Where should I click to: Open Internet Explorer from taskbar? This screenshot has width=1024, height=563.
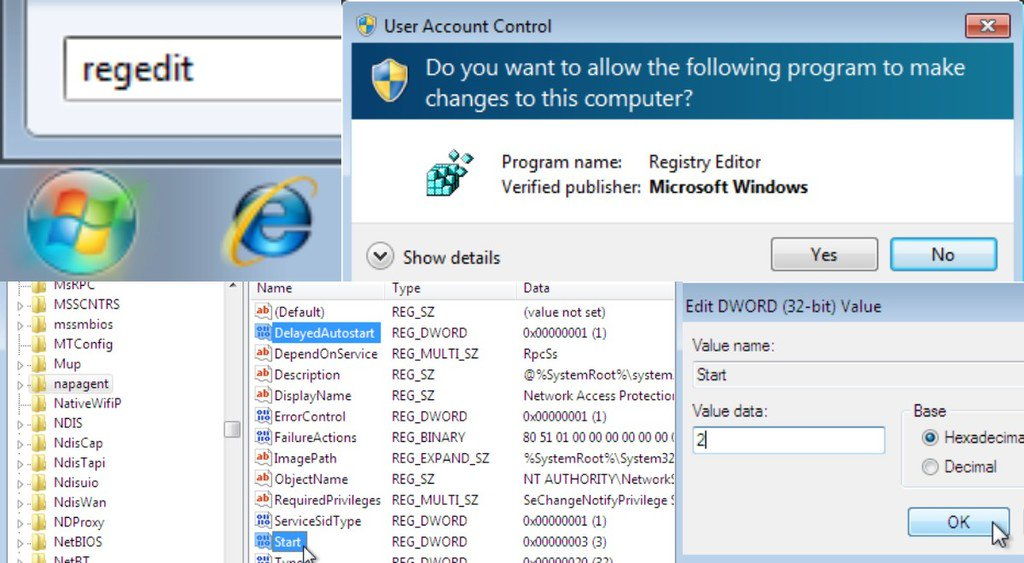[x=271, y=223]
